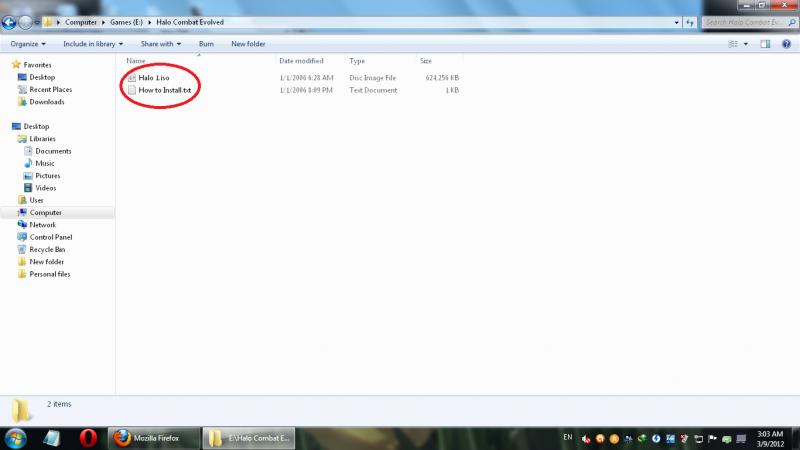Open Personal files in navigation pane
The width and height of the screenshot is (800, 450).
(49, 274)
